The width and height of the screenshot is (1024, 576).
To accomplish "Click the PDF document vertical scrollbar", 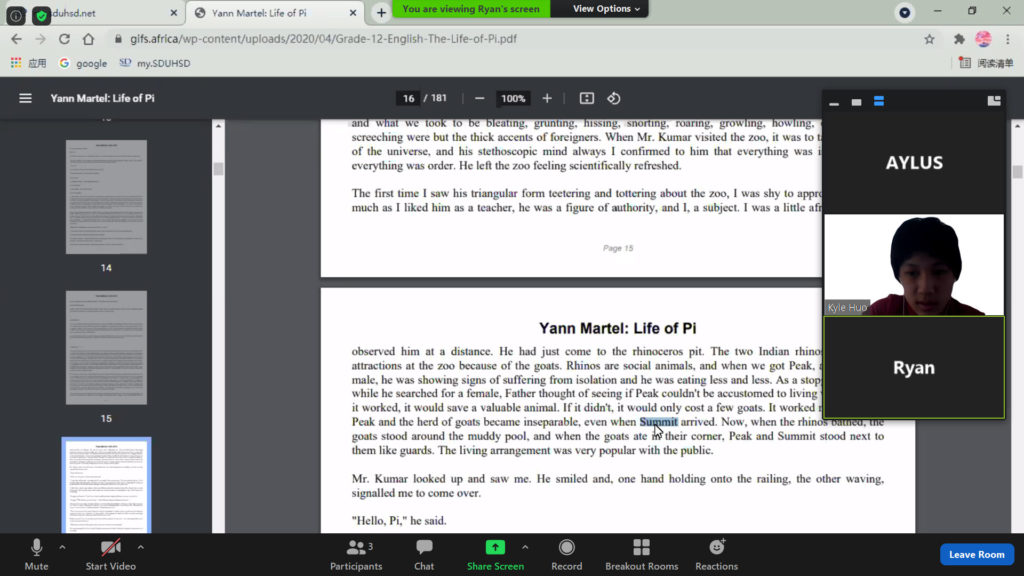I will point(1017,171).
